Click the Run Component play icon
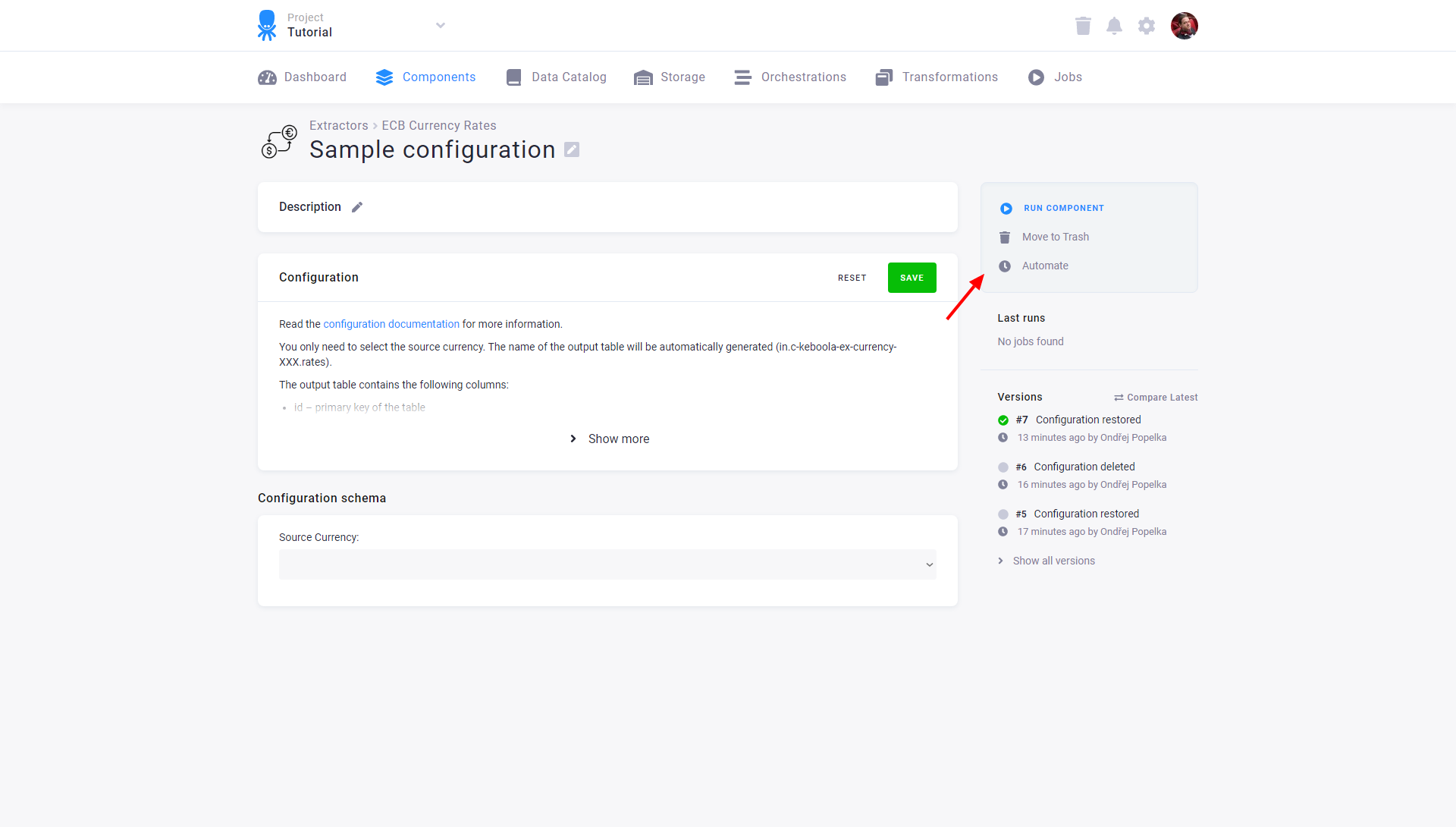The width and height of the screenshot is (1456, 827). coord(1006,208)
